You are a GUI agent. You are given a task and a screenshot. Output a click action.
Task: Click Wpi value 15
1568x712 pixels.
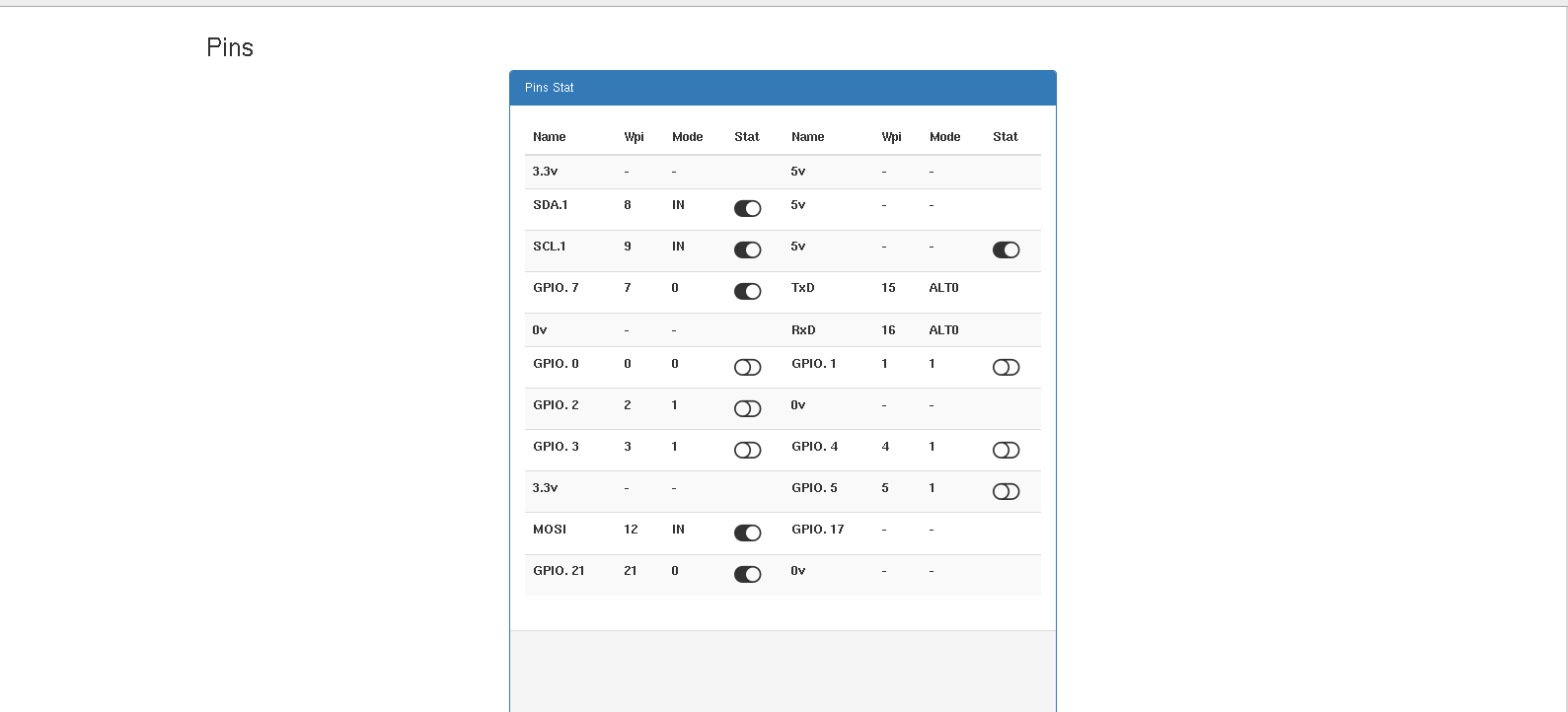pos(888,288)
